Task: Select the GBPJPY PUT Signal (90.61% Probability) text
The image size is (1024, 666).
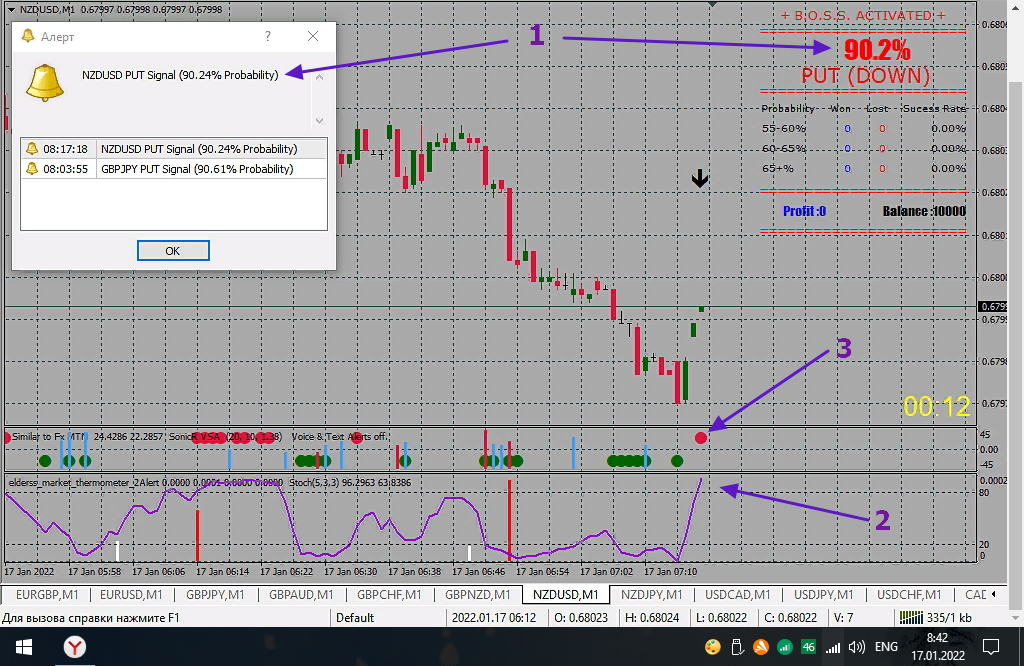Action: point(197,169)
